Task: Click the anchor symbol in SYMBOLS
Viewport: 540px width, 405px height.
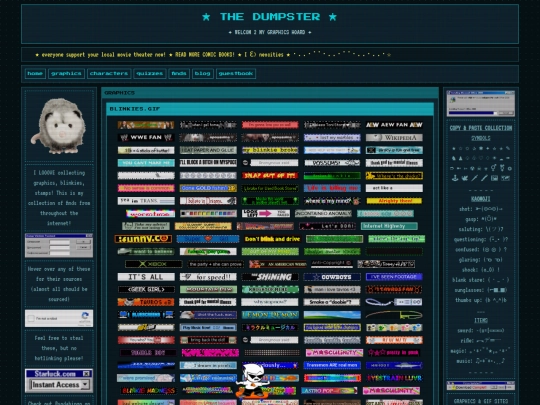Action: [455, 178]
